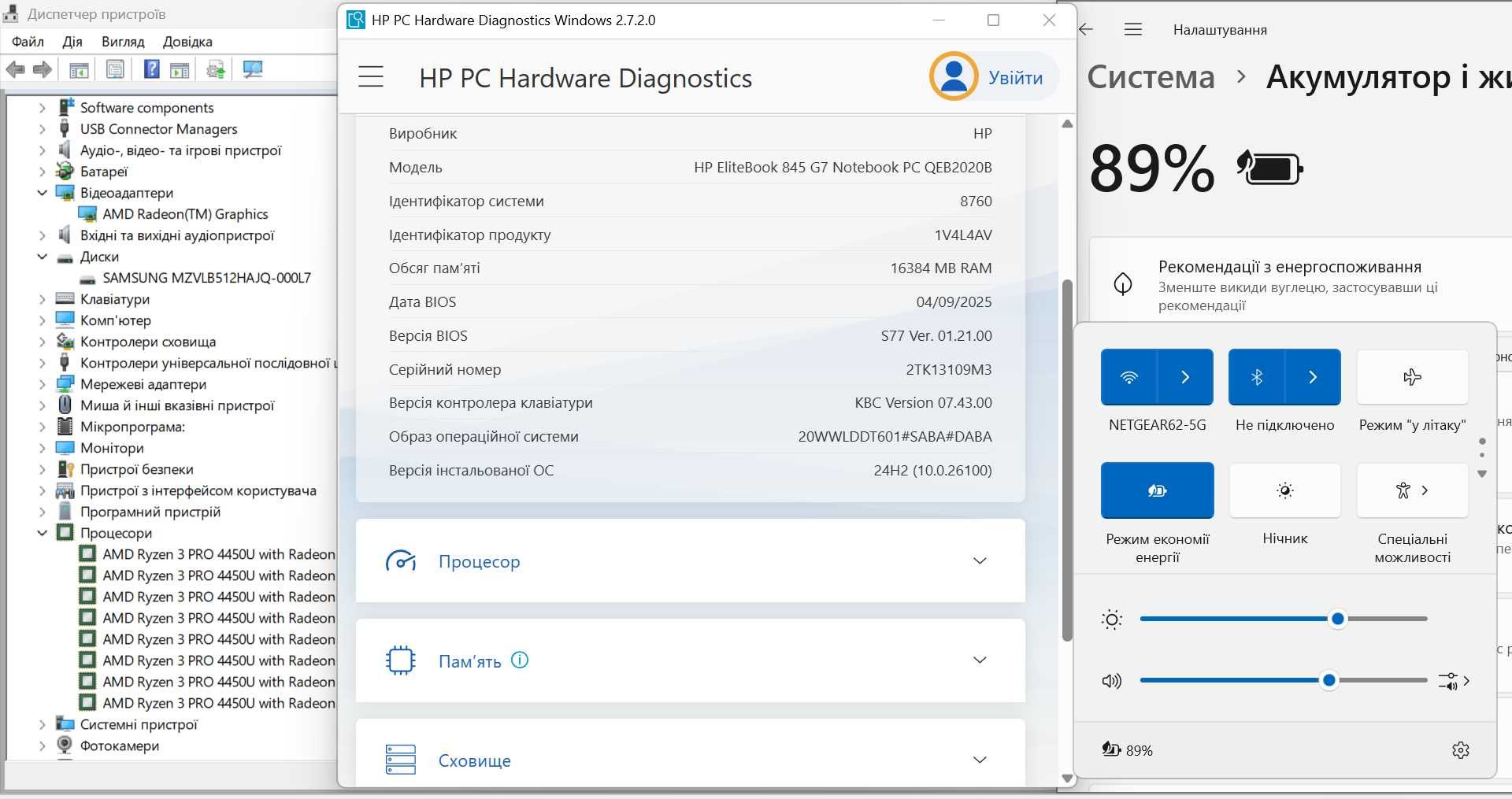Click Show/Hide action pane toolbar icon
This screenshot has height=799, width=1512.
(x=180, y=69)
